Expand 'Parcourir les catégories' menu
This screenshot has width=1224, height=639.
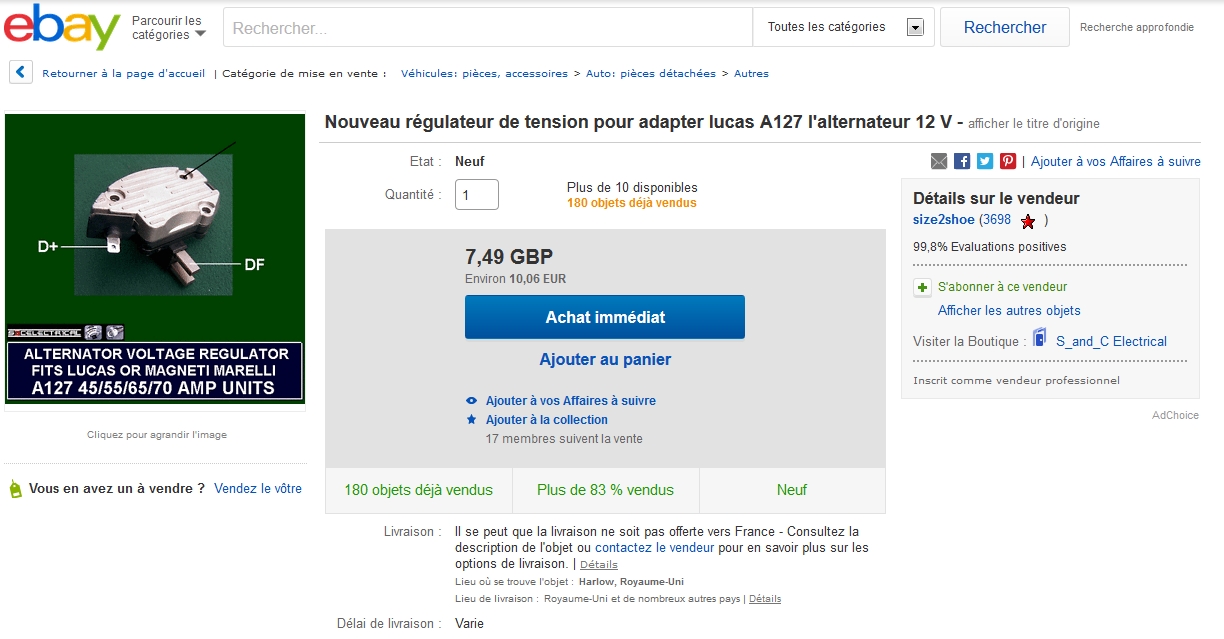pyautogui.click(x=168, y=27)
